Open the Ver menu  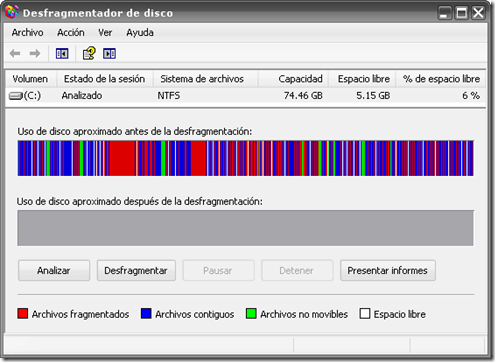click(105, 33)
